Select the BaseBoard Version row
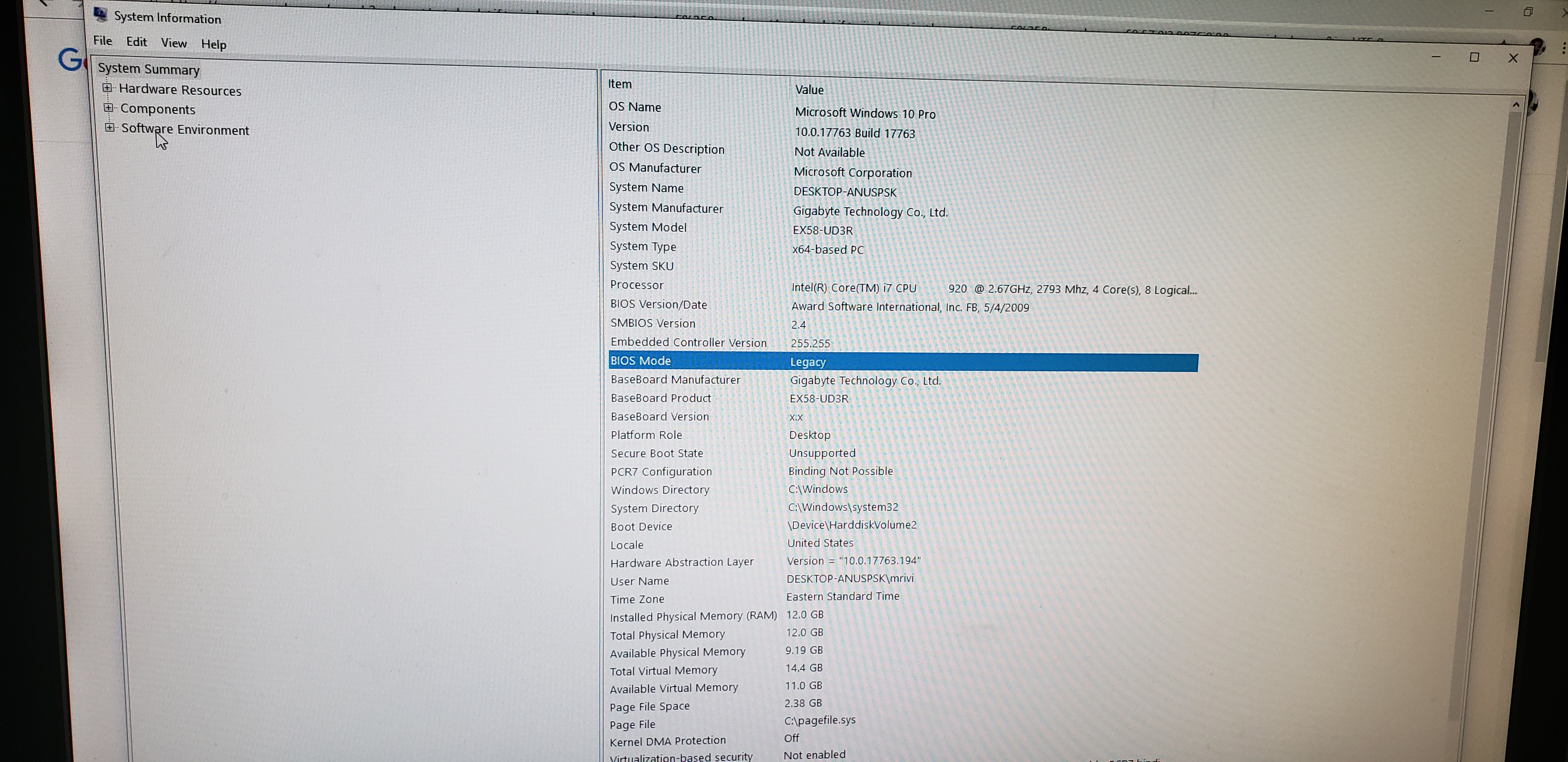The height and width of the screenshot is (762, 1568). (903, 417)
